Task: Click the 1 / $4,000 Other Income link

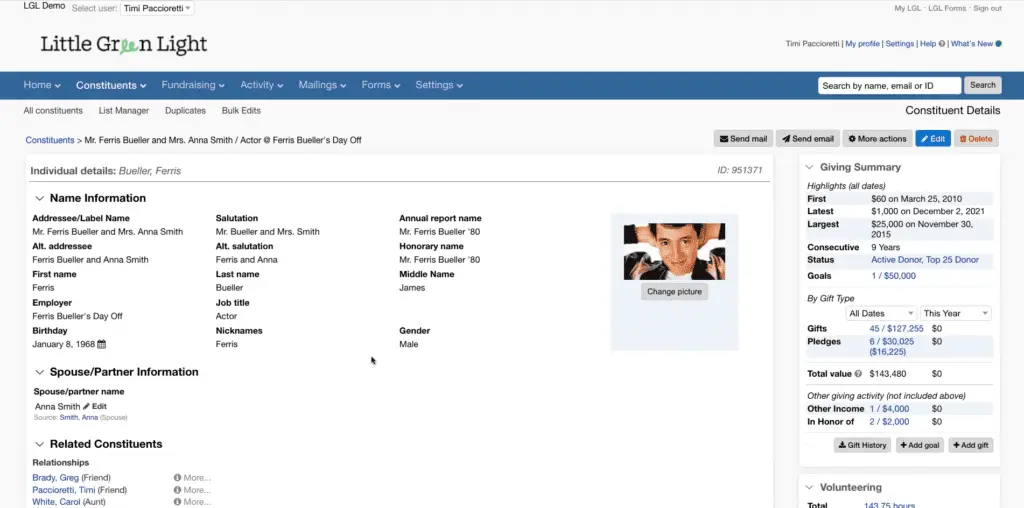Action: [x=889, y=409]
